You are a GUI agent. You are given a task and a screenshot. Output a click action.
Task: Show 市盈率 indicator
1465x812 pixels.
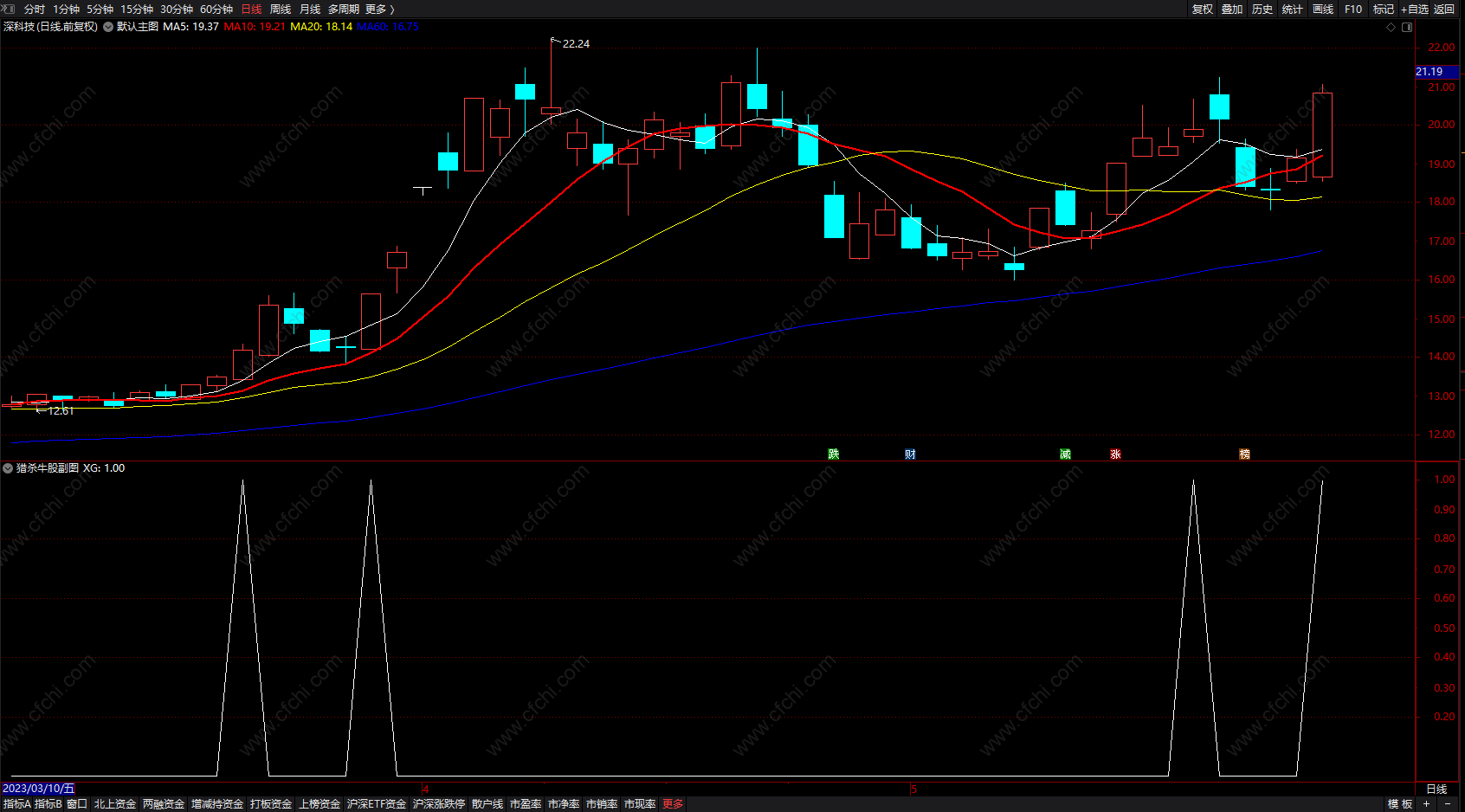point(526,804)
